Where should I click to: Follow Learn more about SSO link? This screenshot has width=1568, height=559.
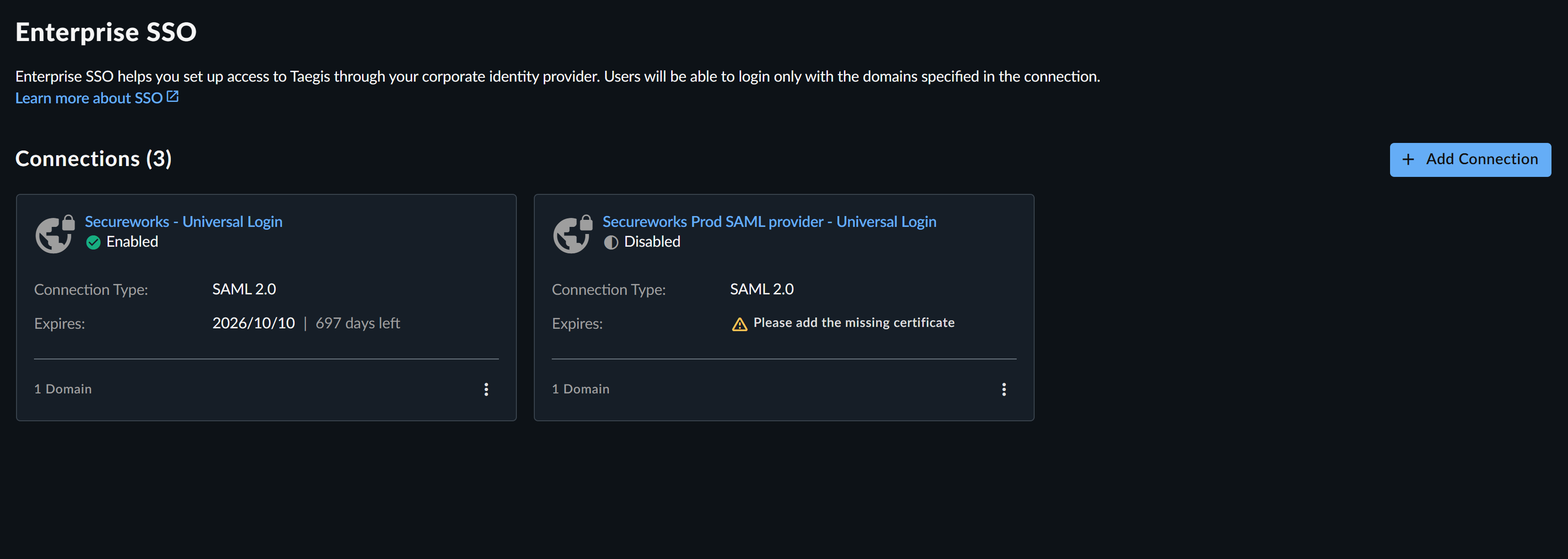89,98
